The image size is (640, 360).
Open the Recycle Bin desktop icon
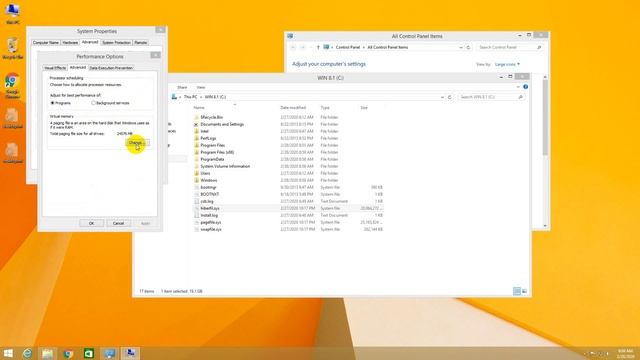(13, 48)
